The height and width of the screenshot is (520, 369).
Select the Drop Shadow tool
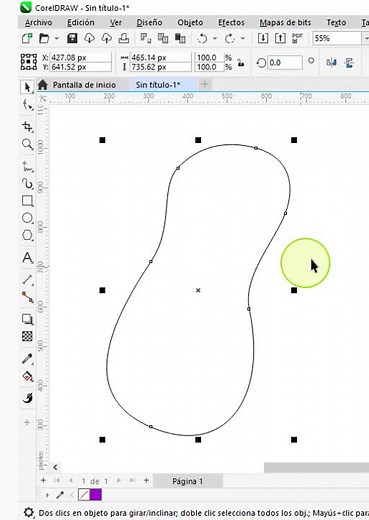[27, 319]
